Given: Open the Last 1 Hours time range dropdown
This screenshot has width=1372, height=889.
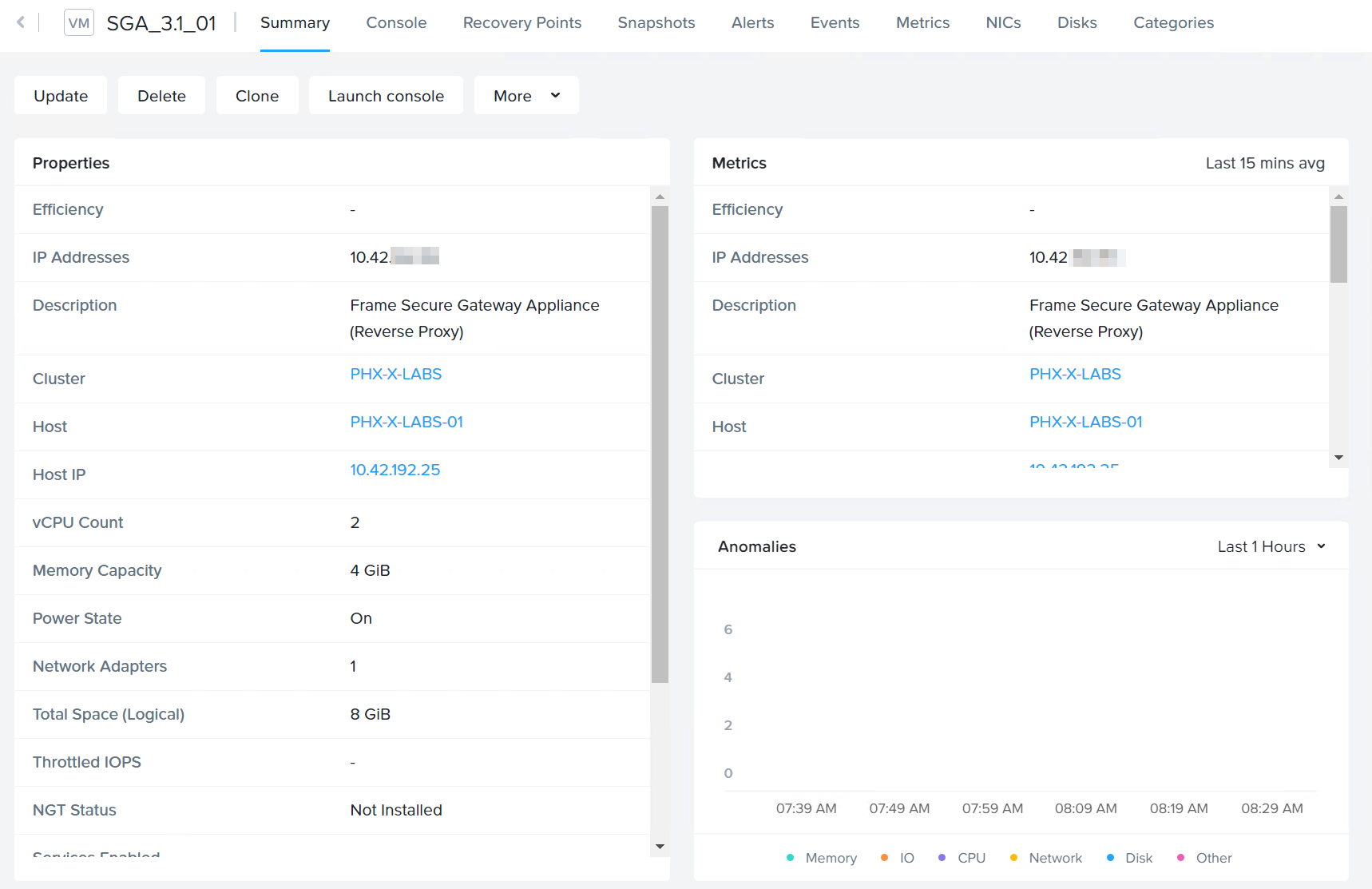Looking at the screenshot, I should click(1271, 546).
